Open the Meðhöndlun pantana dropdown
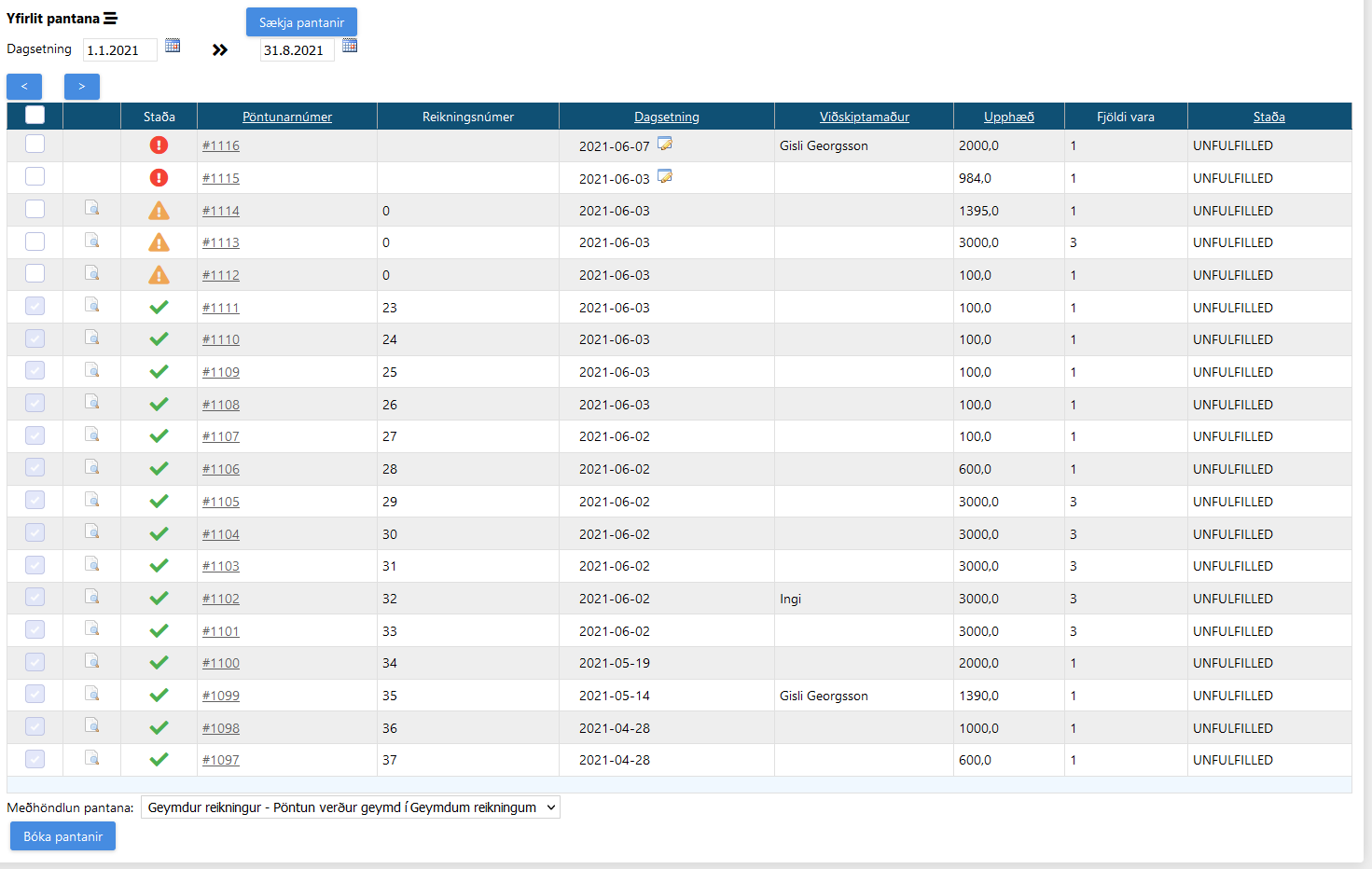Screen dimensions: 1372x869 click(350, 807)
